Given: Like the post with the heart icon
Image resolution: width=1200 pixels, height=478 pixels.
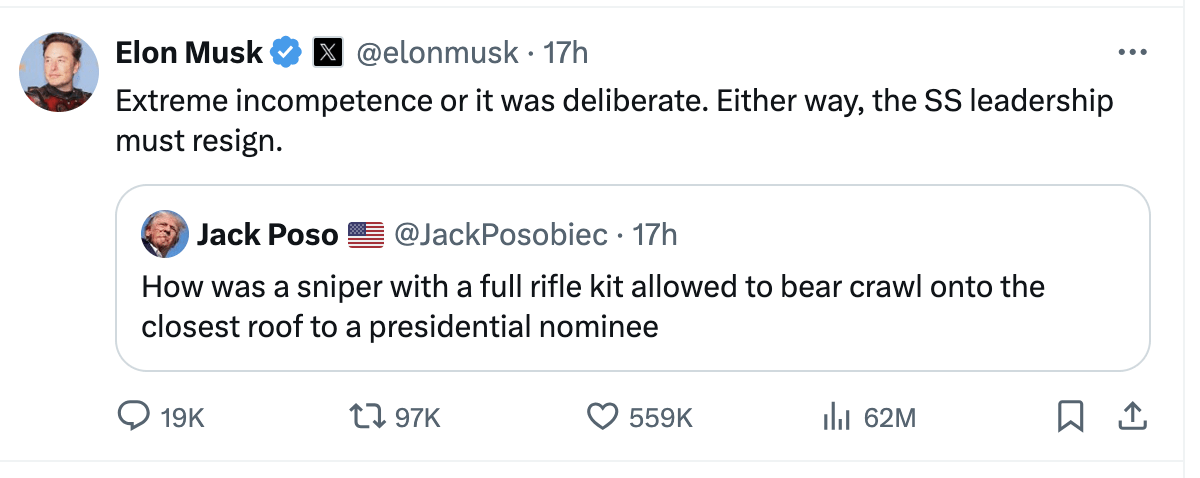Looking at the screenshot, I should (601, 417).
